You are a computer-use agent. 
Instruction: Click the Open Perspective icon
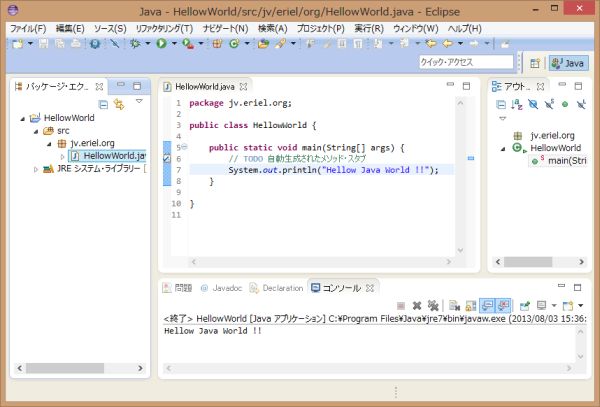coord(535,63)
